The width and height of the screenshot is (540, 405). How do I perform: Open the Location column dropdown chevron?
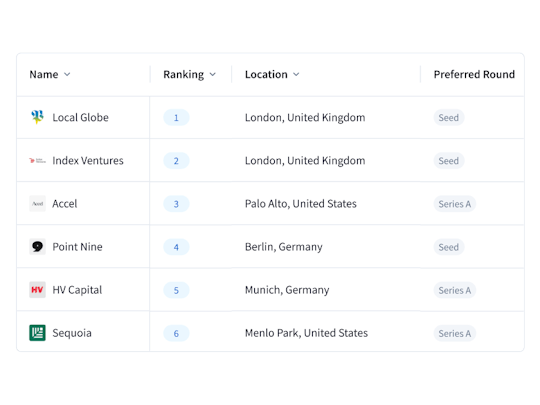(x=296, y=74)
